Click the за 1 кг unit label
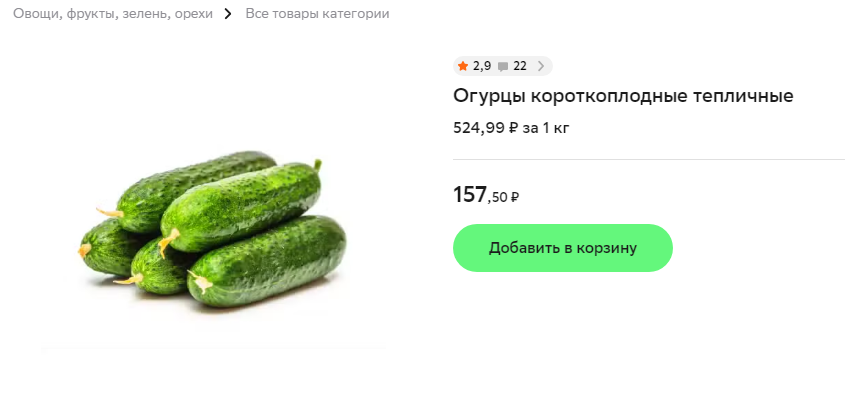 pos(546,128)
